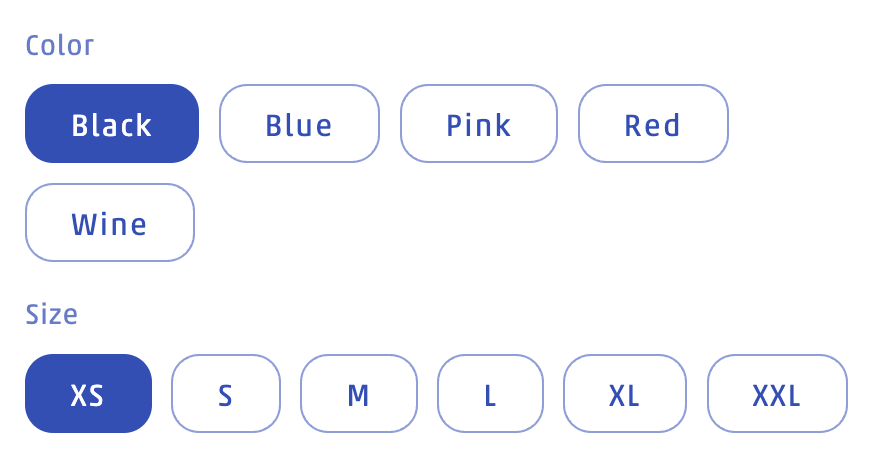Viewport: 874px width, 466px height.
Task: Choose the Blue color option
Action: point(299,124)
